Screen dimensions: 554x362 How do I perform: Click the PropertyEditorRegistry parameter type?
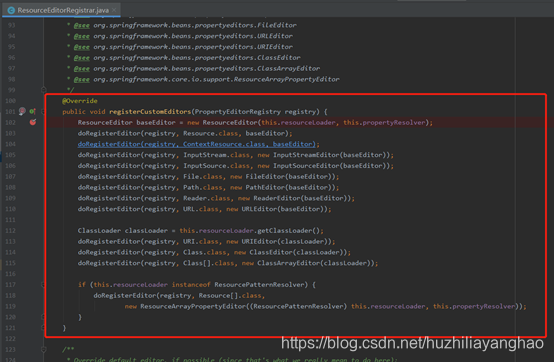click(238, 112)
